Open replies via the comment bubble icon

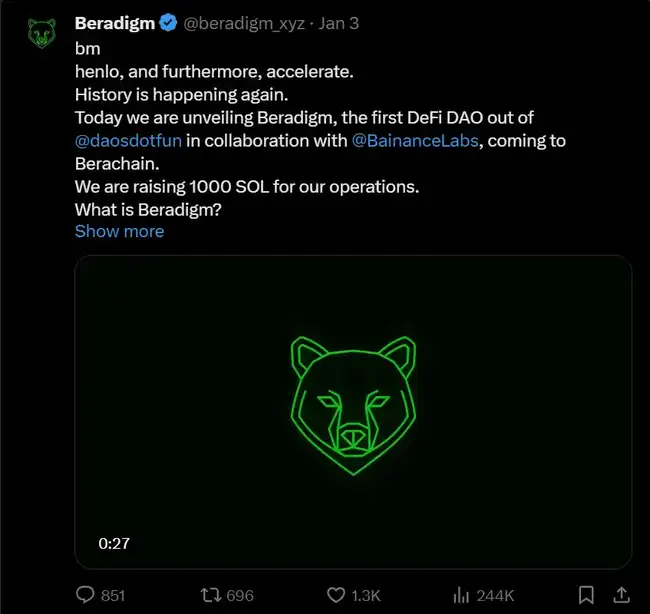(86, 595)
